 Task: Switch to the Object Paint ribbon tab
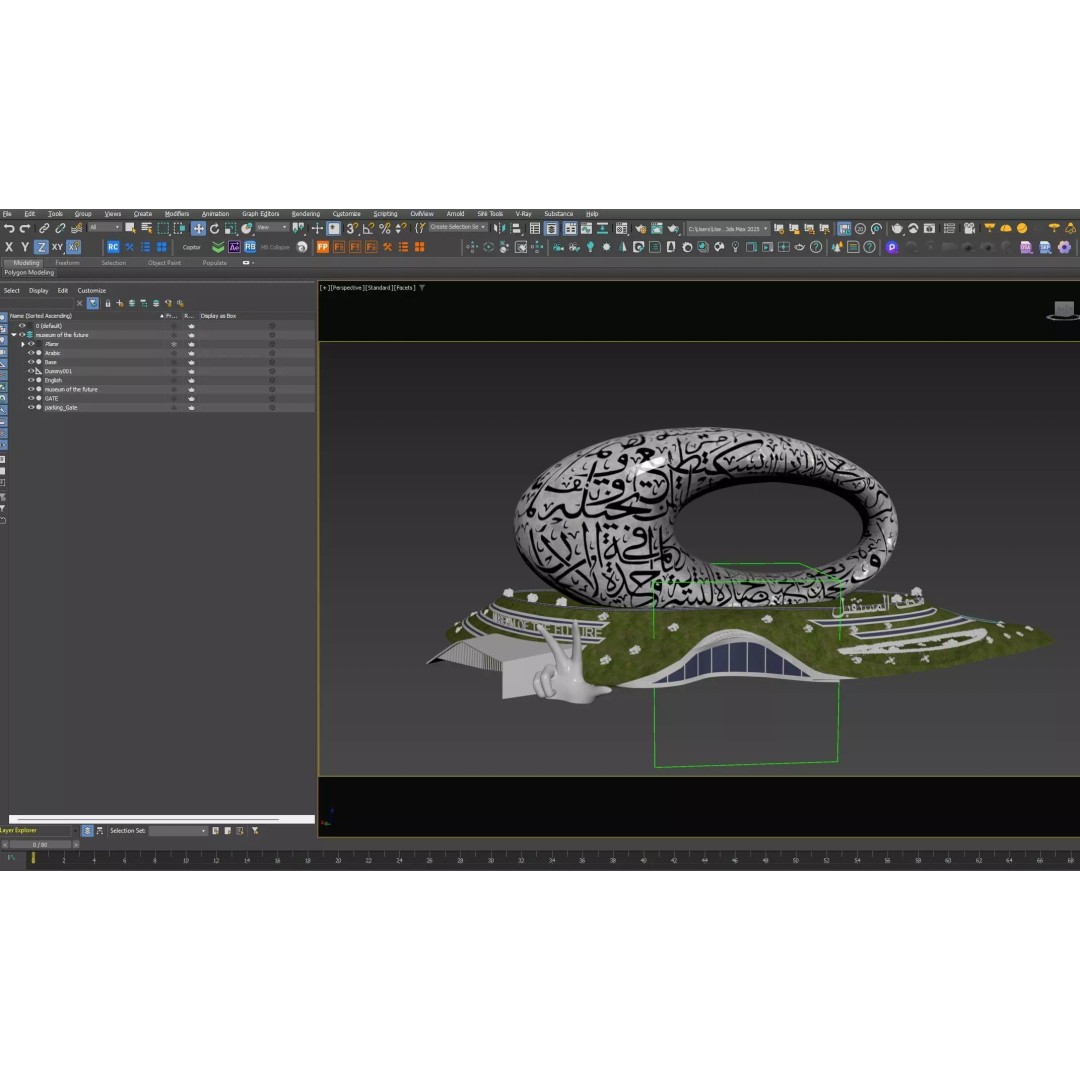[164, 262]
